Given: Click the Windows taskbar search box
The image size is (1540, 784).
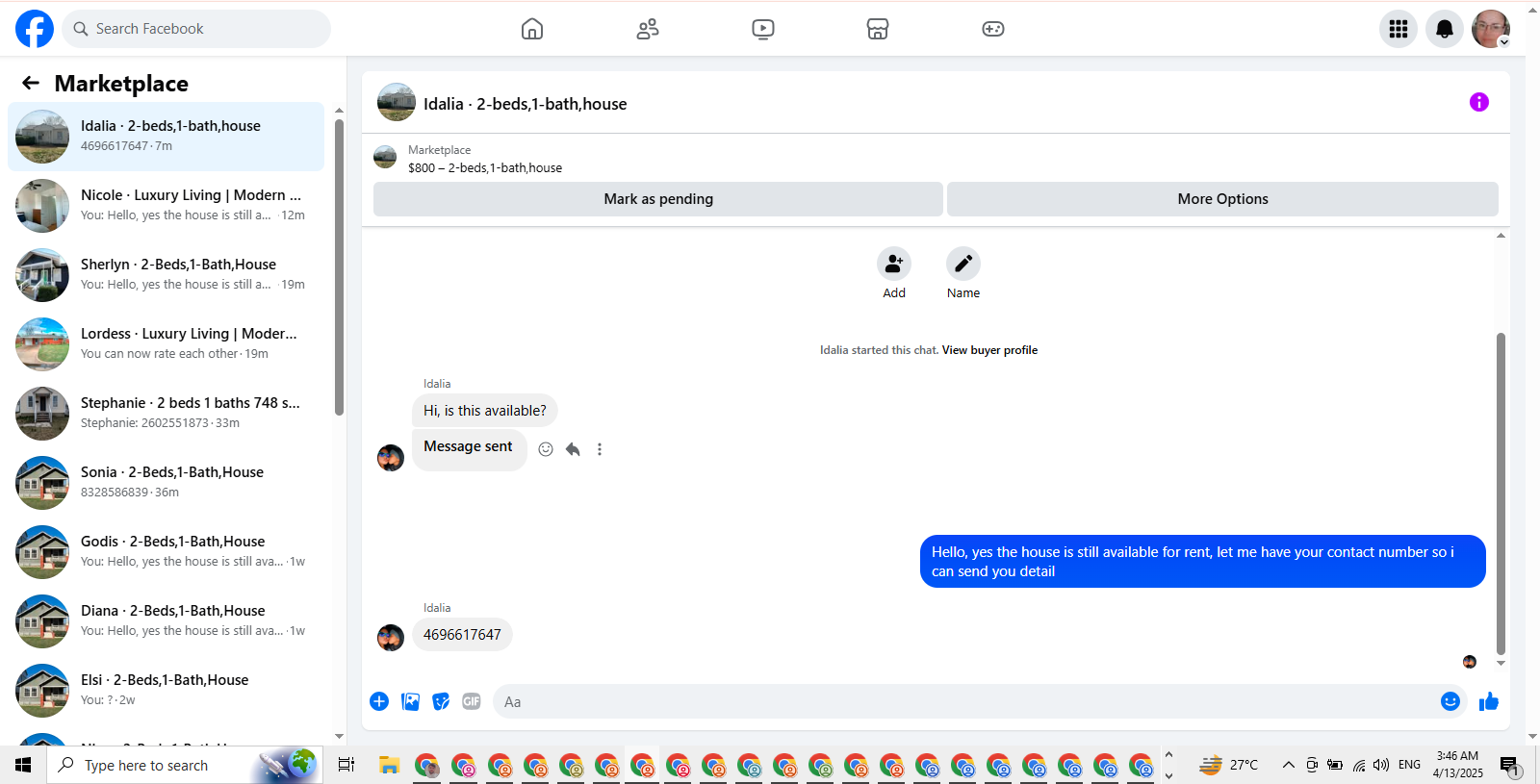Looking at the screenshot, I should click(185, 765).
